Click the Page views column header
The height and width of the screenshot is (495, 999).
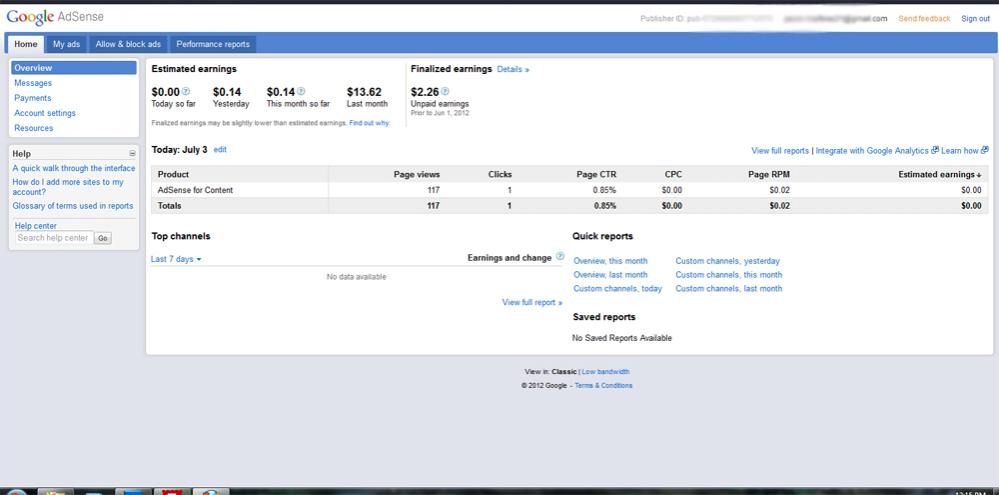pos(417,175)
